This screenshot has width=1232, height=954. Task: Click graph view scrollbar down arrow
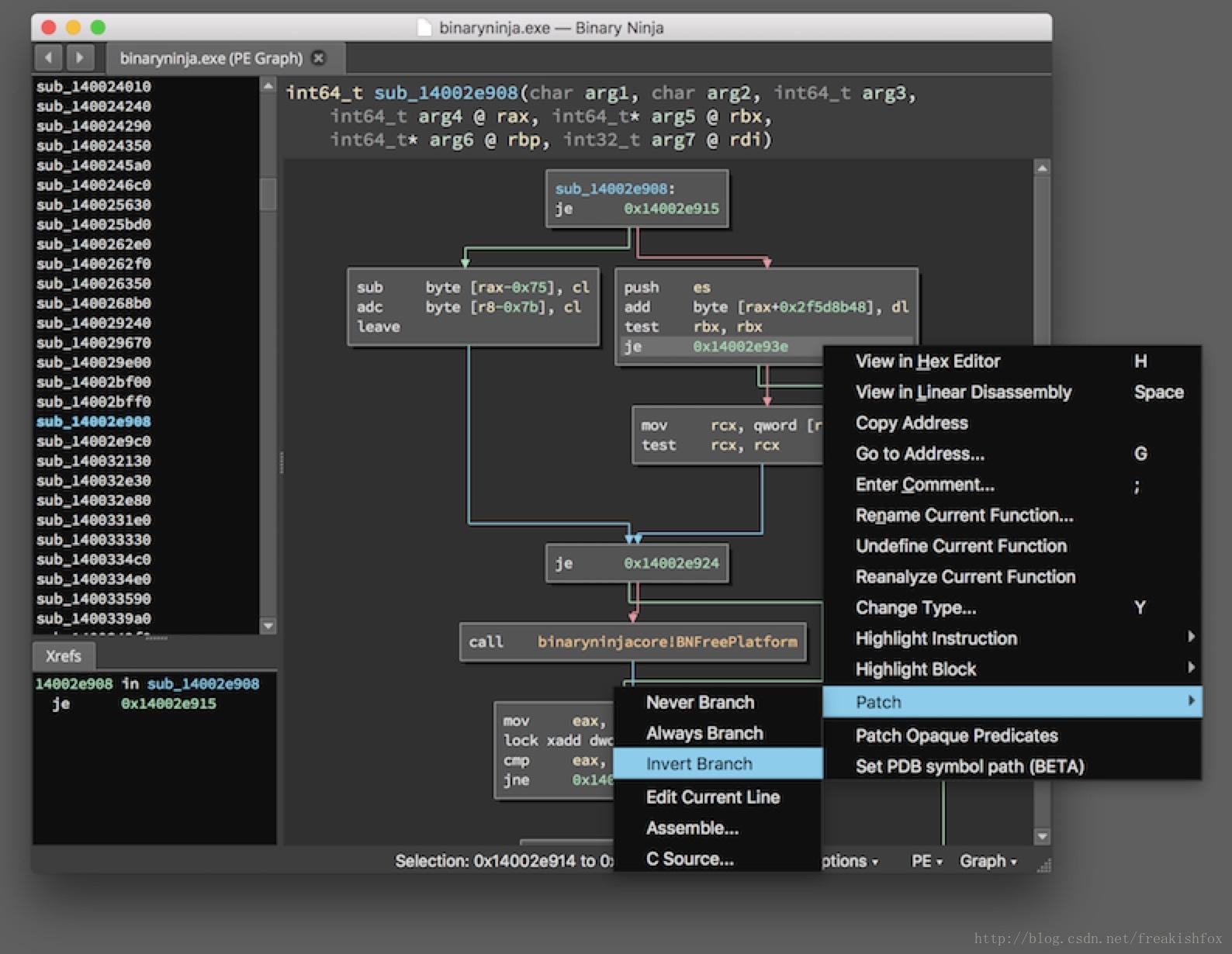(x=1042, y=836)
